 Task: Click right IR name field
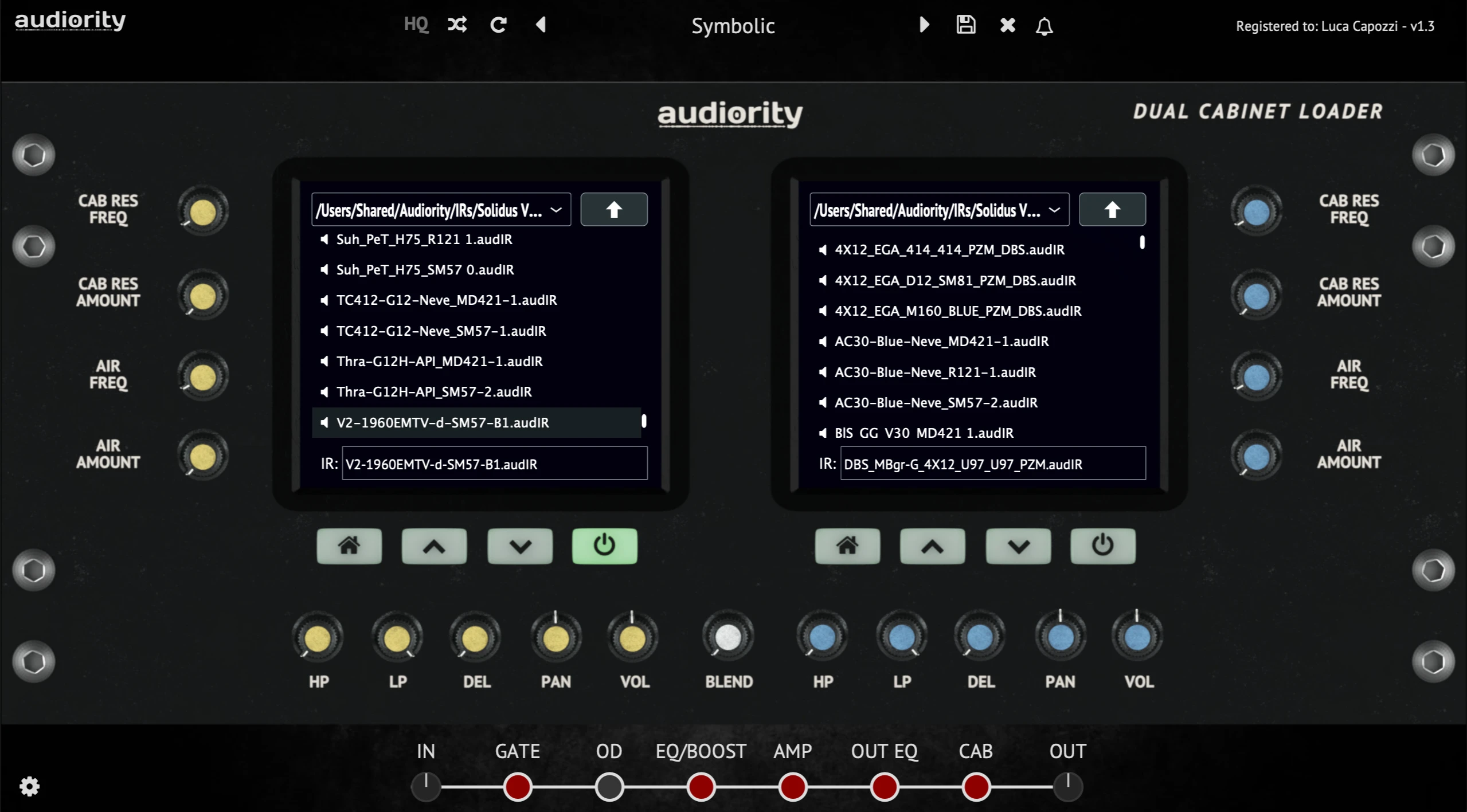(993, 464)
